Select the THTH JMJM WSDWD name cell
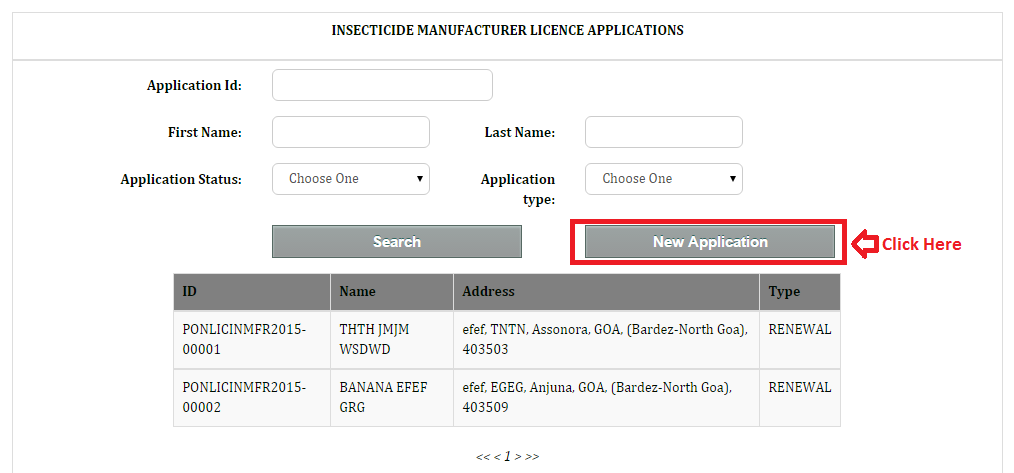 374,340
